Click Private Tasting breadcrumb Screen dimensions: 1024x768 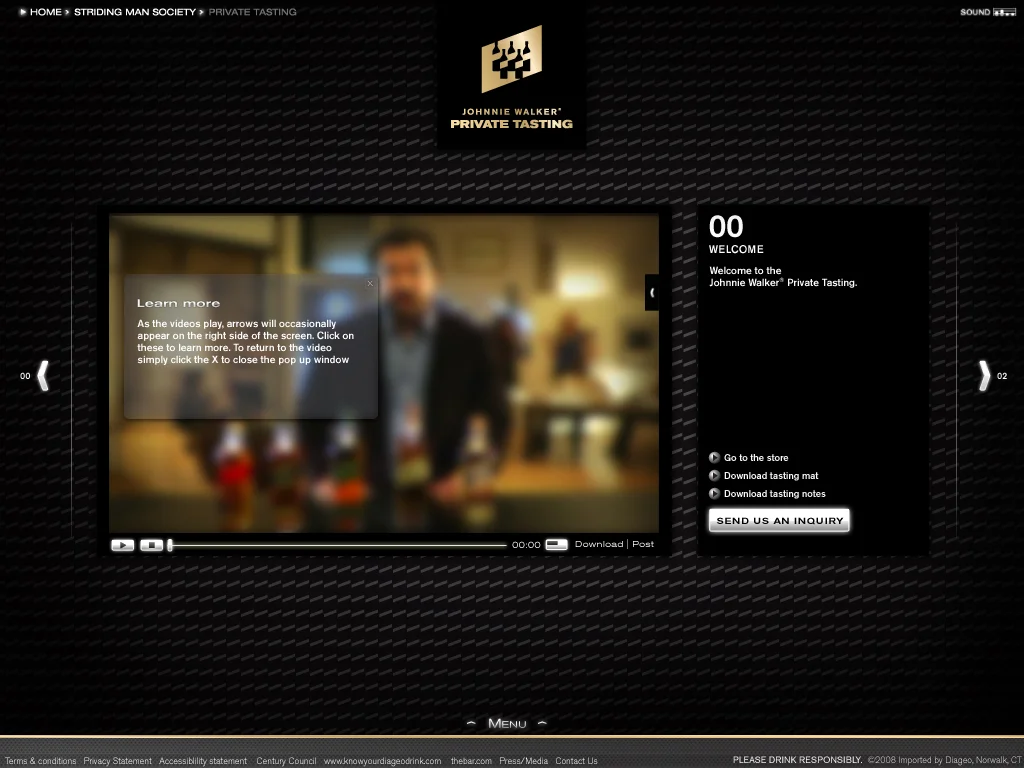click(252, 12)
